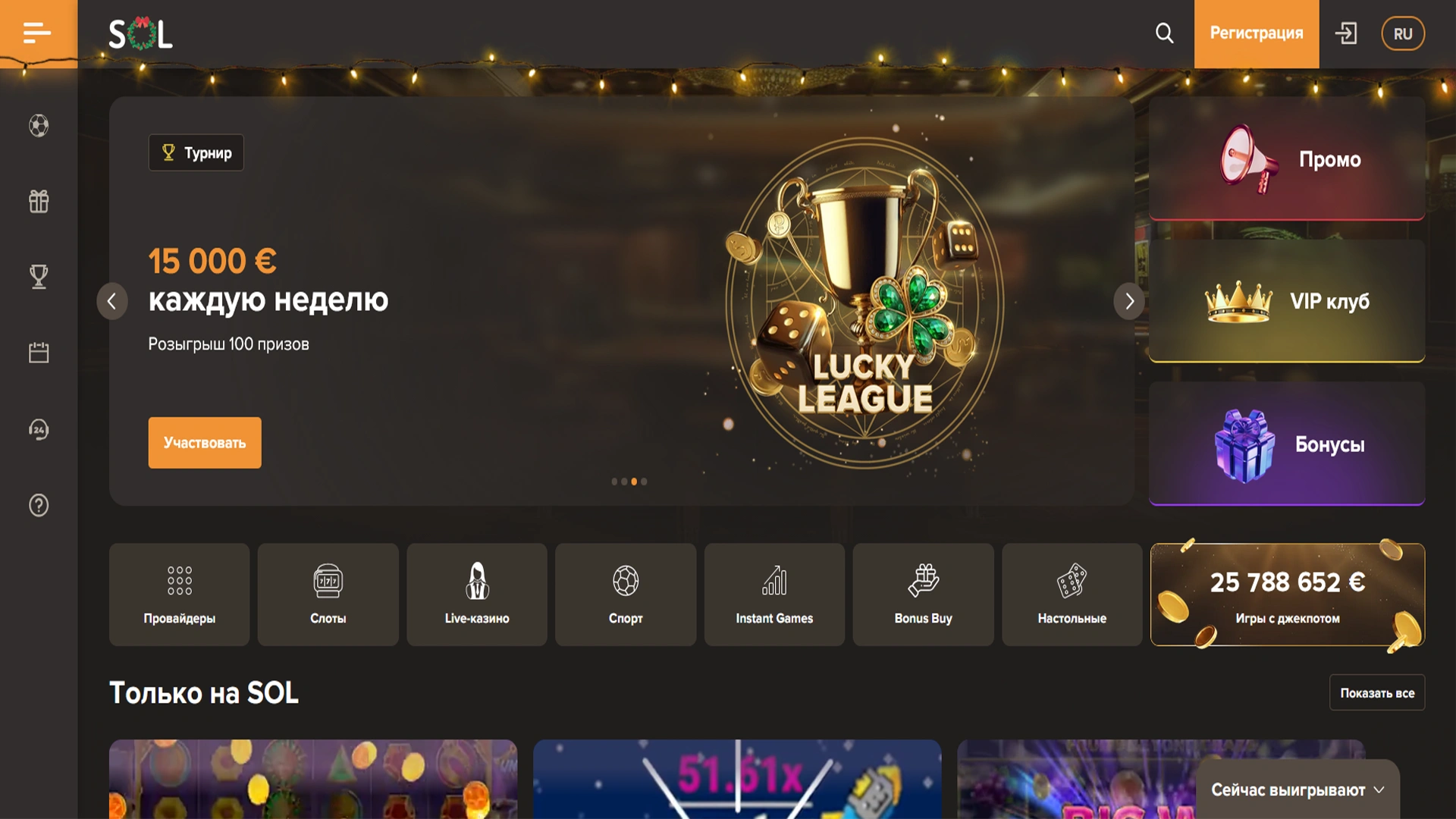Open the gift box sidebar icon
Screen dimensions: 1456x819
[x=39, y=201]
